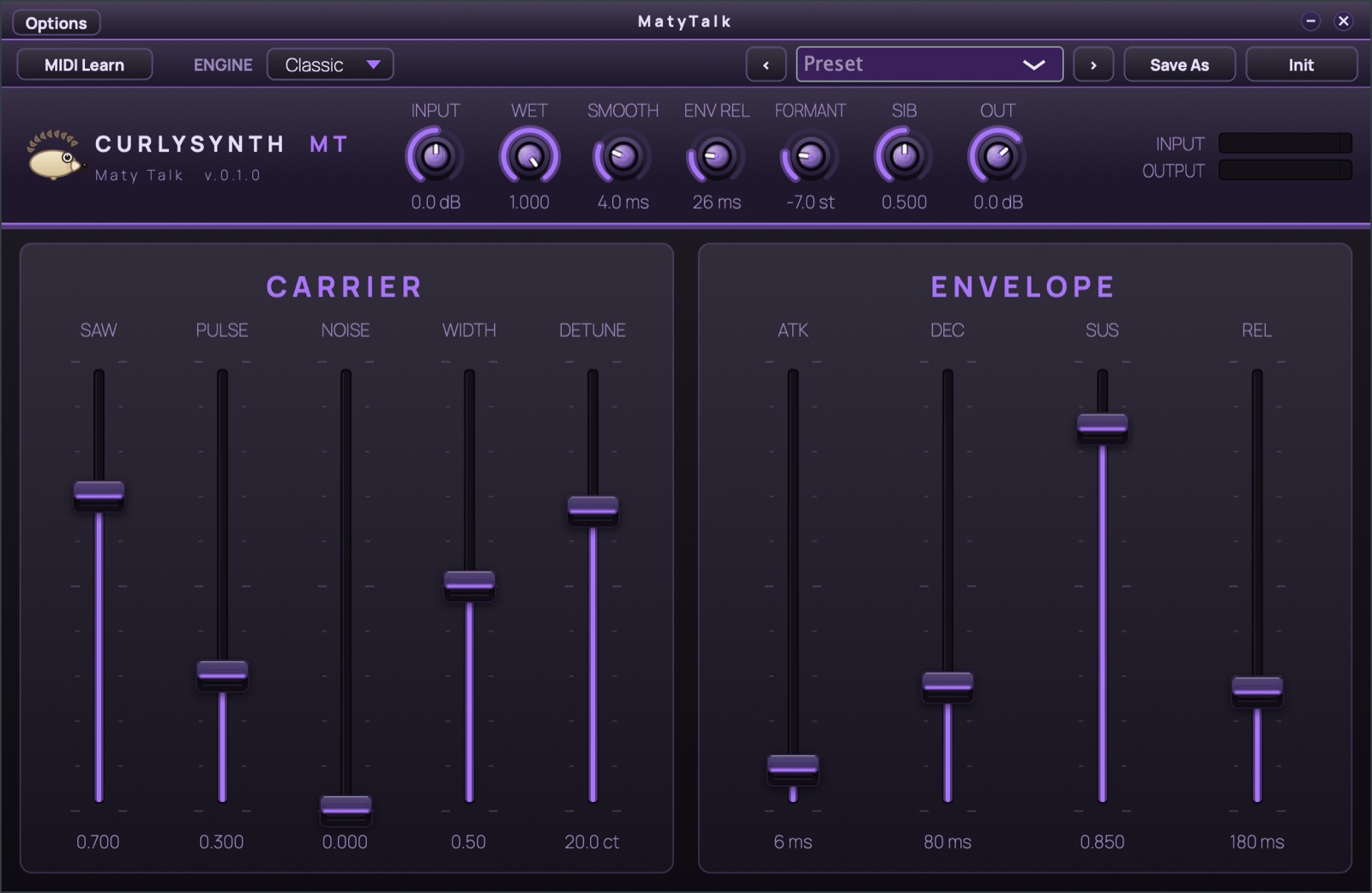Click the 20.0 ct DETUNE value
The image size is (1372, 893).
[x=592, y=842]
